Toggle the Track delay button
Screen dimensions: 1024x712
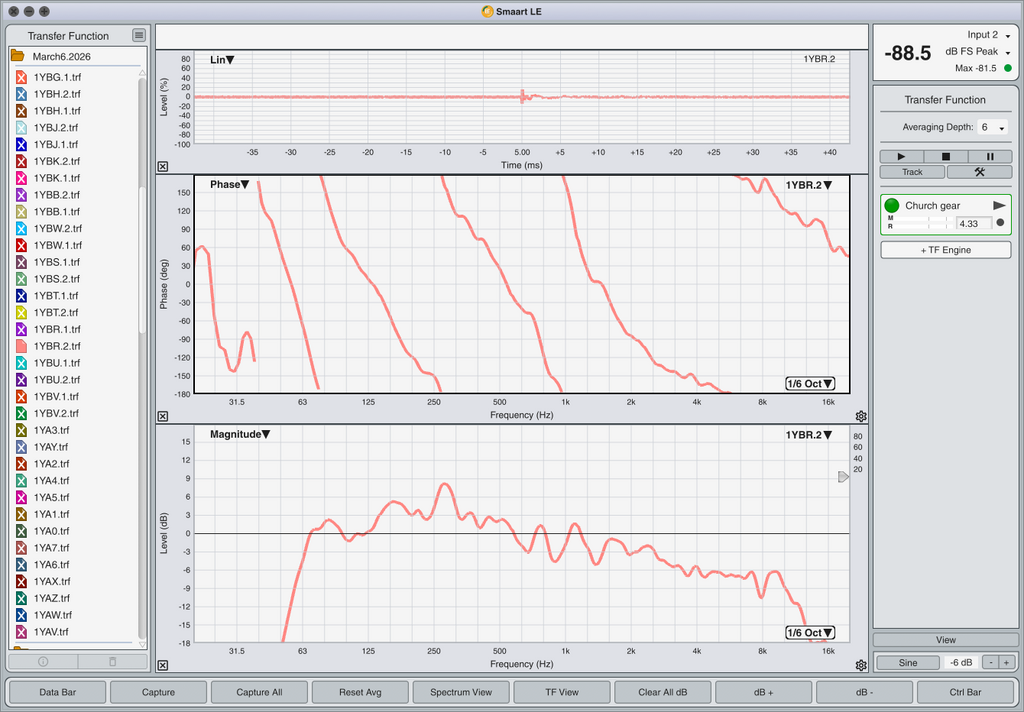(912, 172)
